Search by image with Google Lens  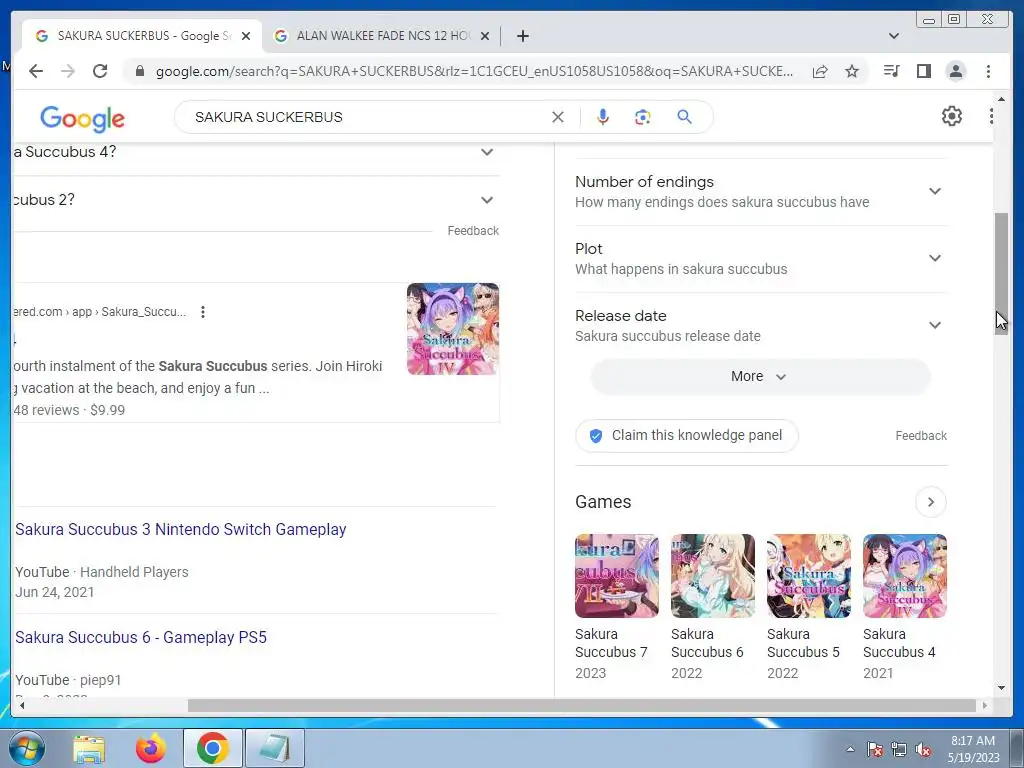643,117
